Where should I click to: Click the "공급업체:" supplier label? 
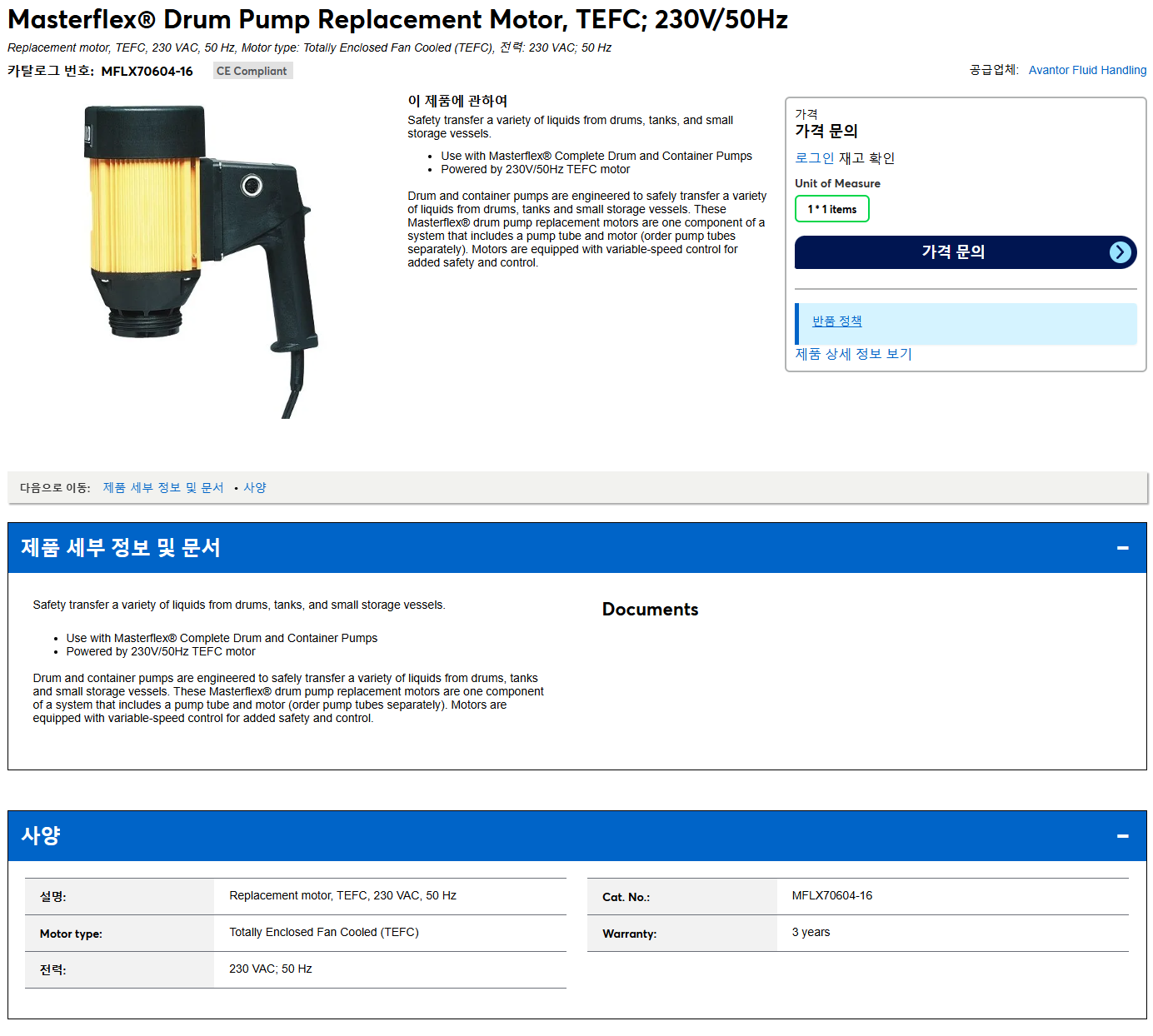pyautogui.click(x=994, y=70)
